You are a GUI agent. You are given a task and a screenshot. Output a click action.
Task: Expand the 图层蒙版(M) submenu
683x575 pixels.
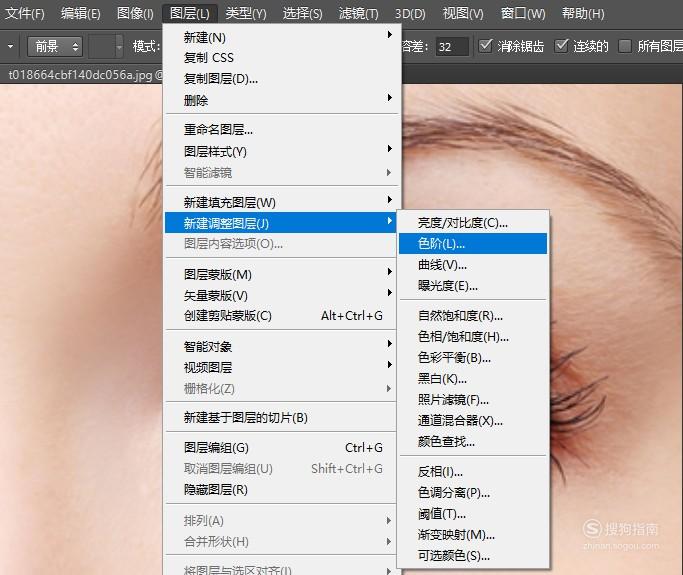pos(281,274)
